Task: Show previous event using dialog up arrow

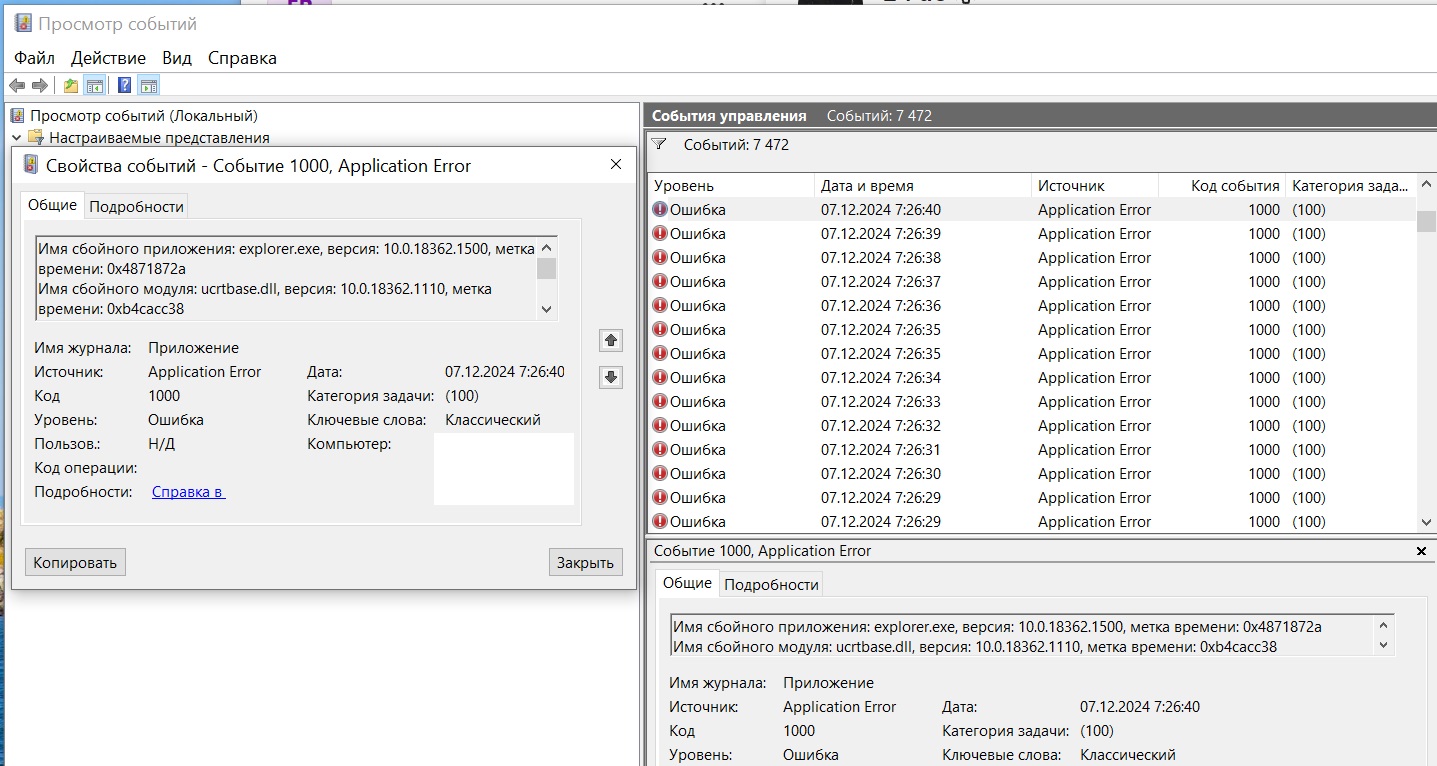Action: tap(611, 341)
